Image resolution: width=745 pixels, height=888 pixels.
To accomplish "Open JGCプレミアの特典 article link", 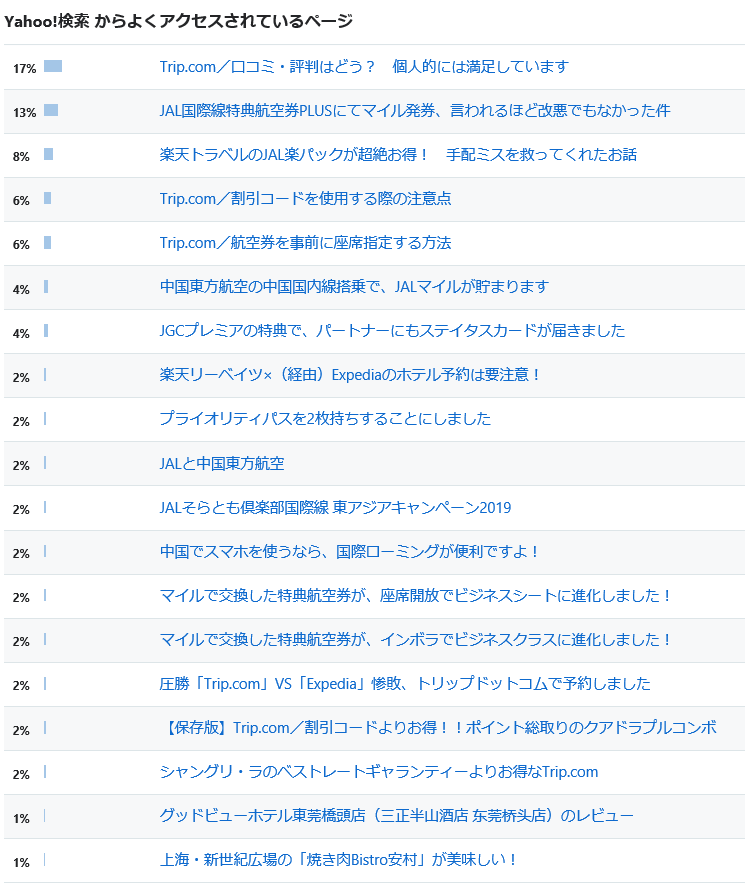I will pyautogui.click(x=392, y=331).
